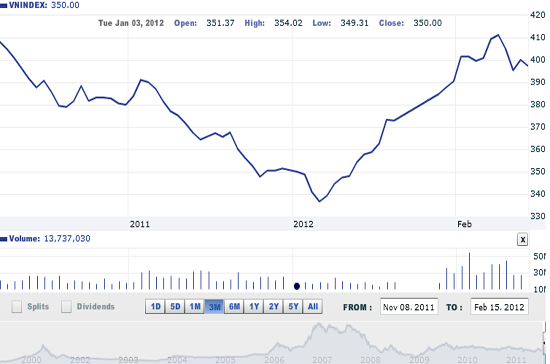The height and width of the screenshot is (364, 550).
Task: Select the 6M time range
Action: click(x=234, y=307)
